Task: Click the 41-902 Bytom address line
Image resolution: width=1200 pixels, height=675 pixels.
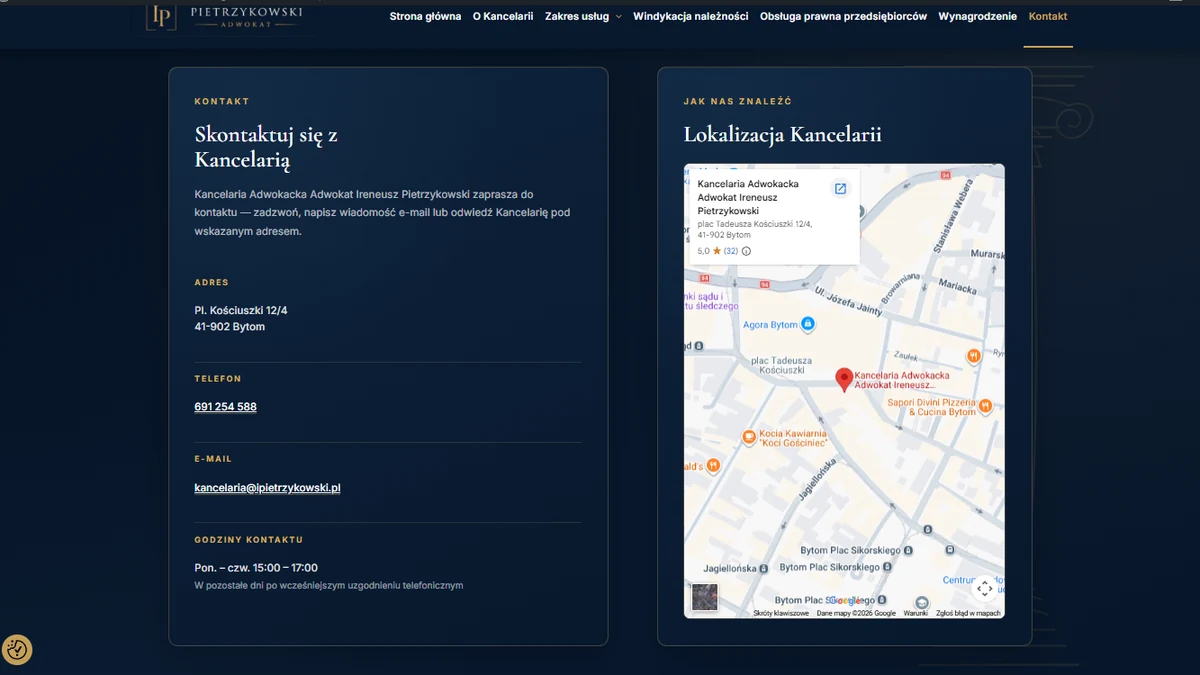Action: click(x=229, y=327)
